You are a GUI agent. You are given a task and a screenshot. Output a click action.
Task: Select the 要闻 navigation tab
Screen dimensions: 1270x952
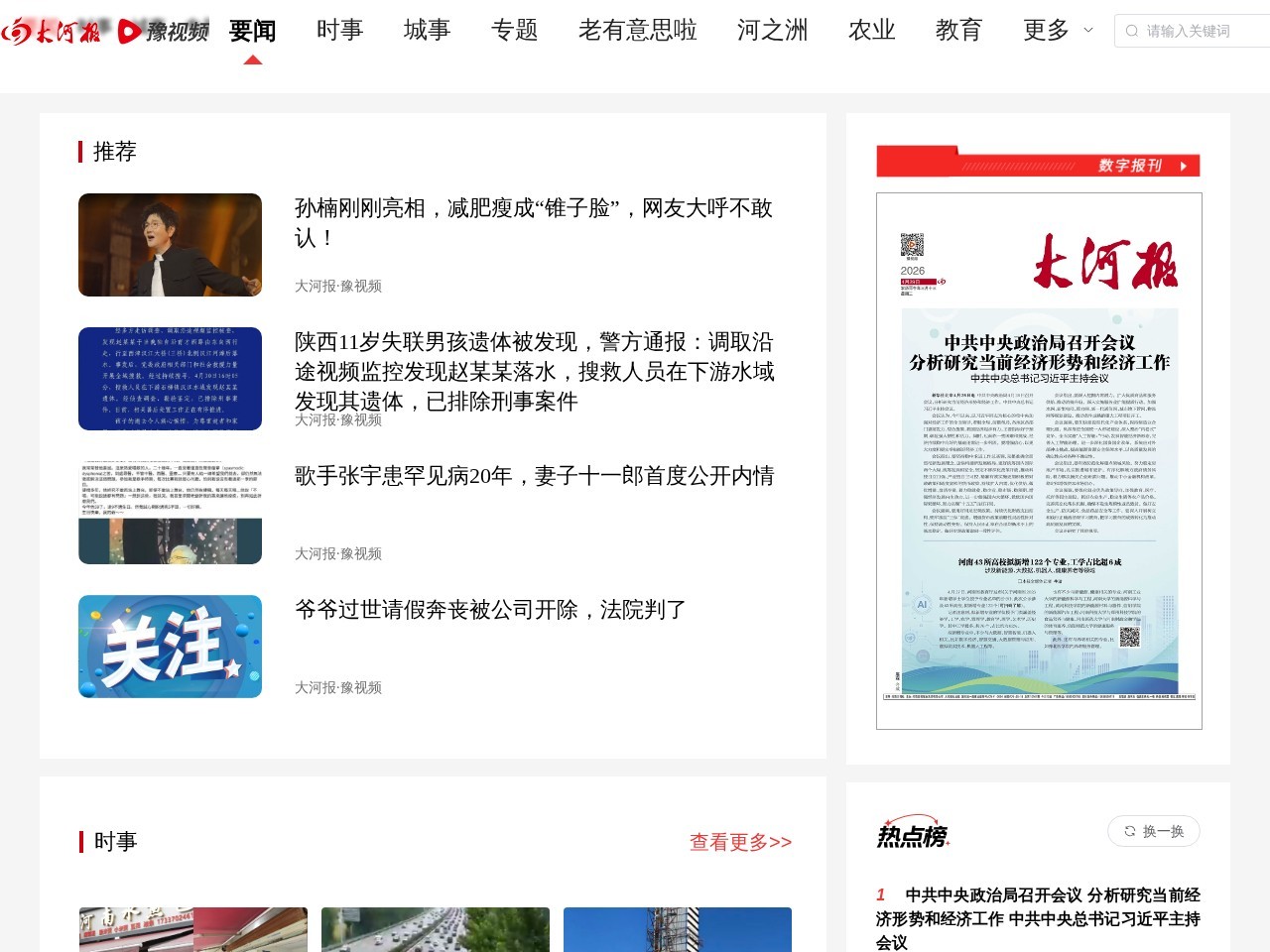(253, 31)
